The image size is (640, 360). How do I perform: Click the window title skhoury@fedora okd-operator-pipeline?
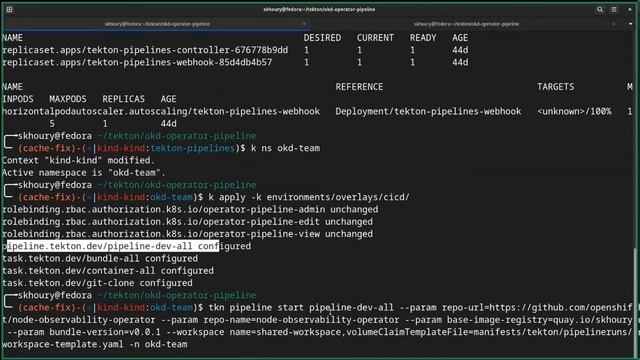[x=319, y=9]
